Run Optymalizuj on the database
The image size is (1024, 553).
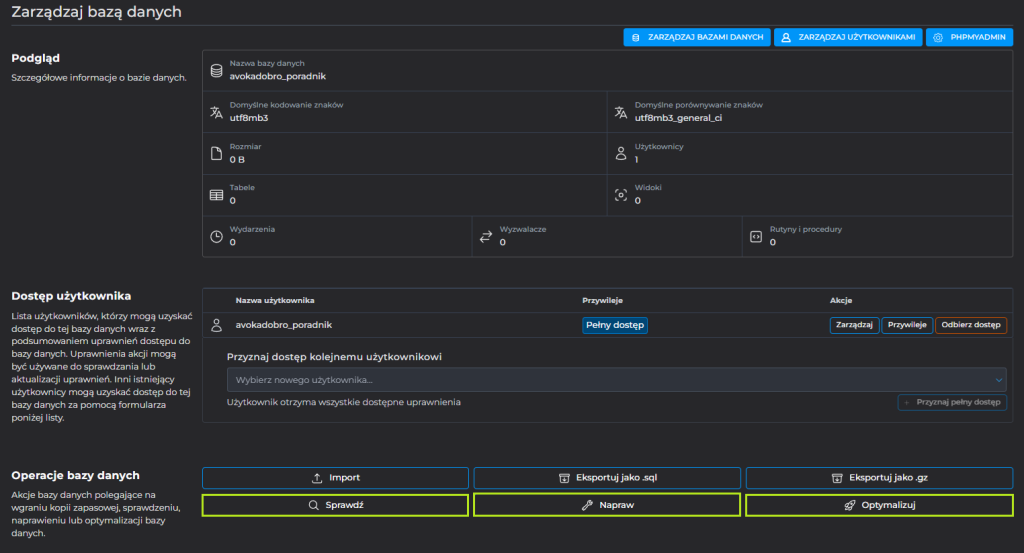(x=879, y=505)
